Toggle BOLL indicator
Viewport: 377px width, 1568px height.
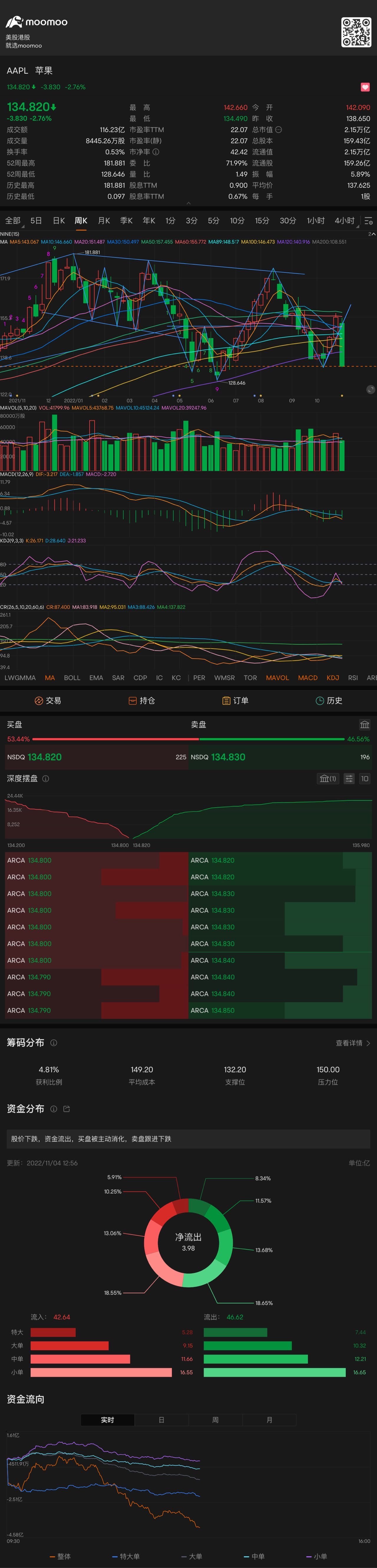[72, 677]
